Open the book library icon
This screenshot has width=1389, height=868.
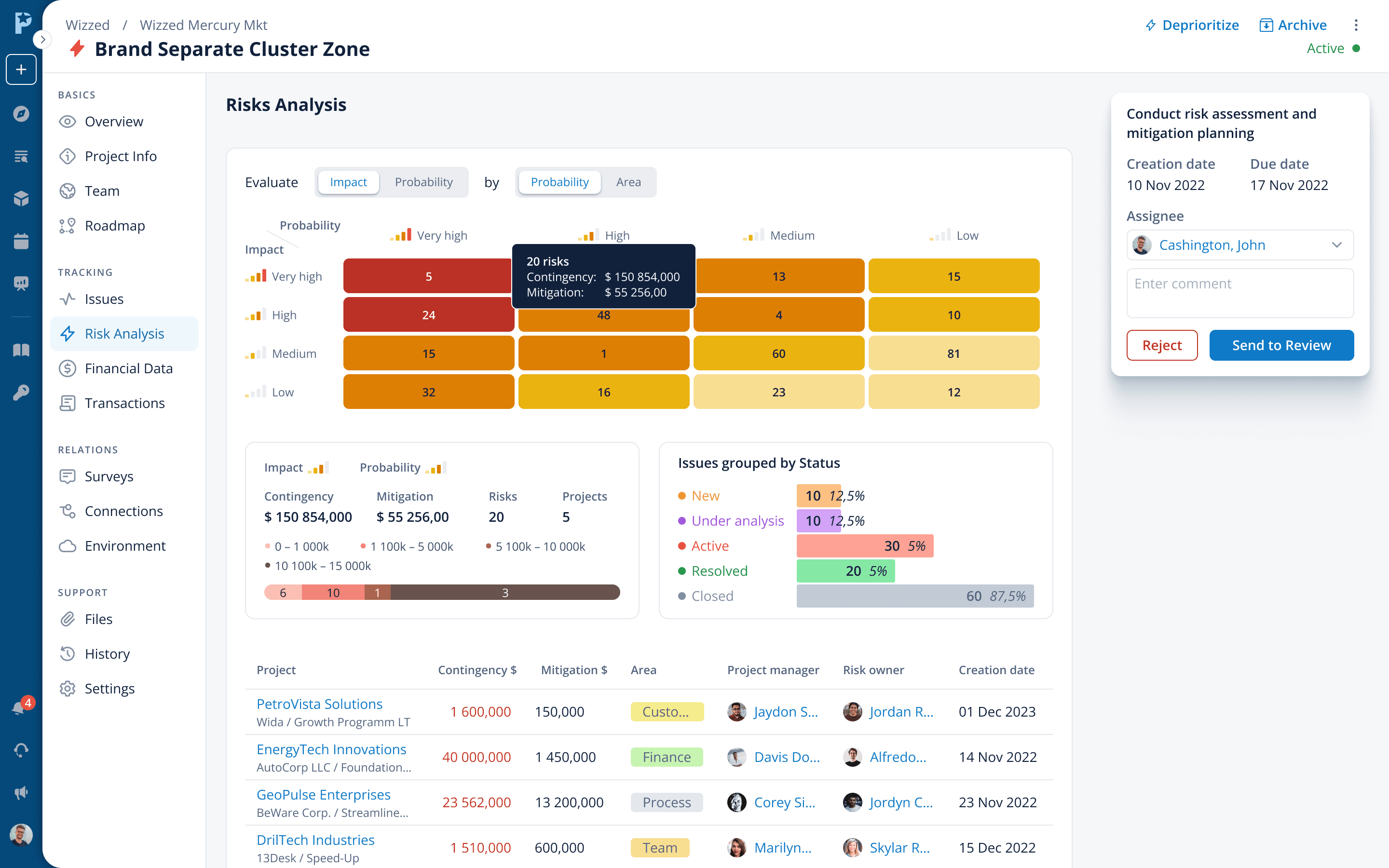click(21, 350)
